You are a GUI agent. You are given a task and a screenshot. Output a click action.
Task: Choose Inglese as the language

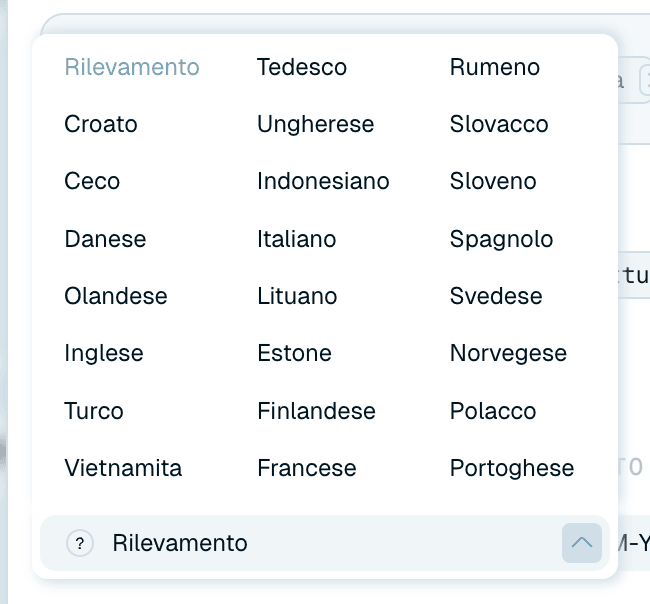[x=104, y=353]
